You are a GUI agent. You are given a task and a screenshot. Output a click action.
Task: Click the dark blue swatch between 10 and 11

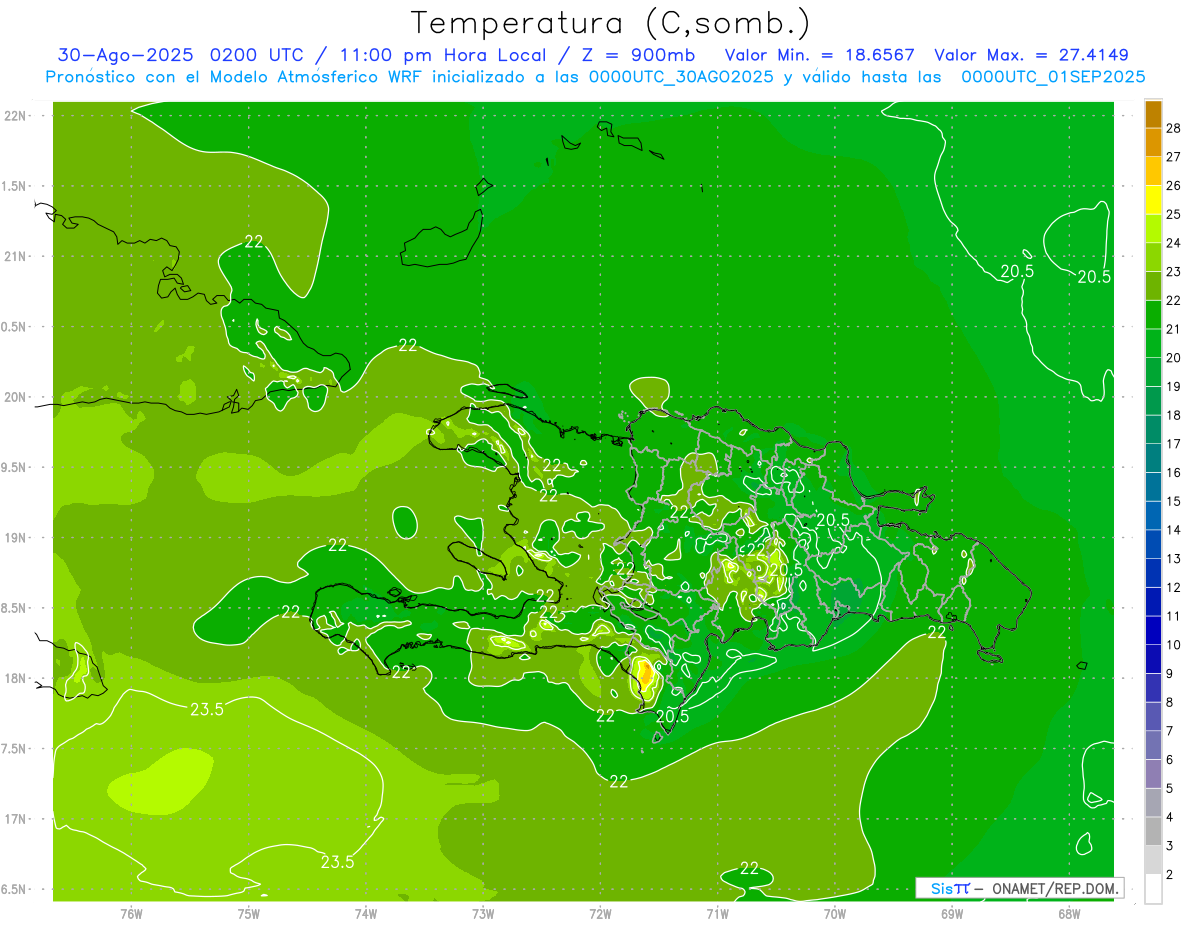click(1153, 630)
